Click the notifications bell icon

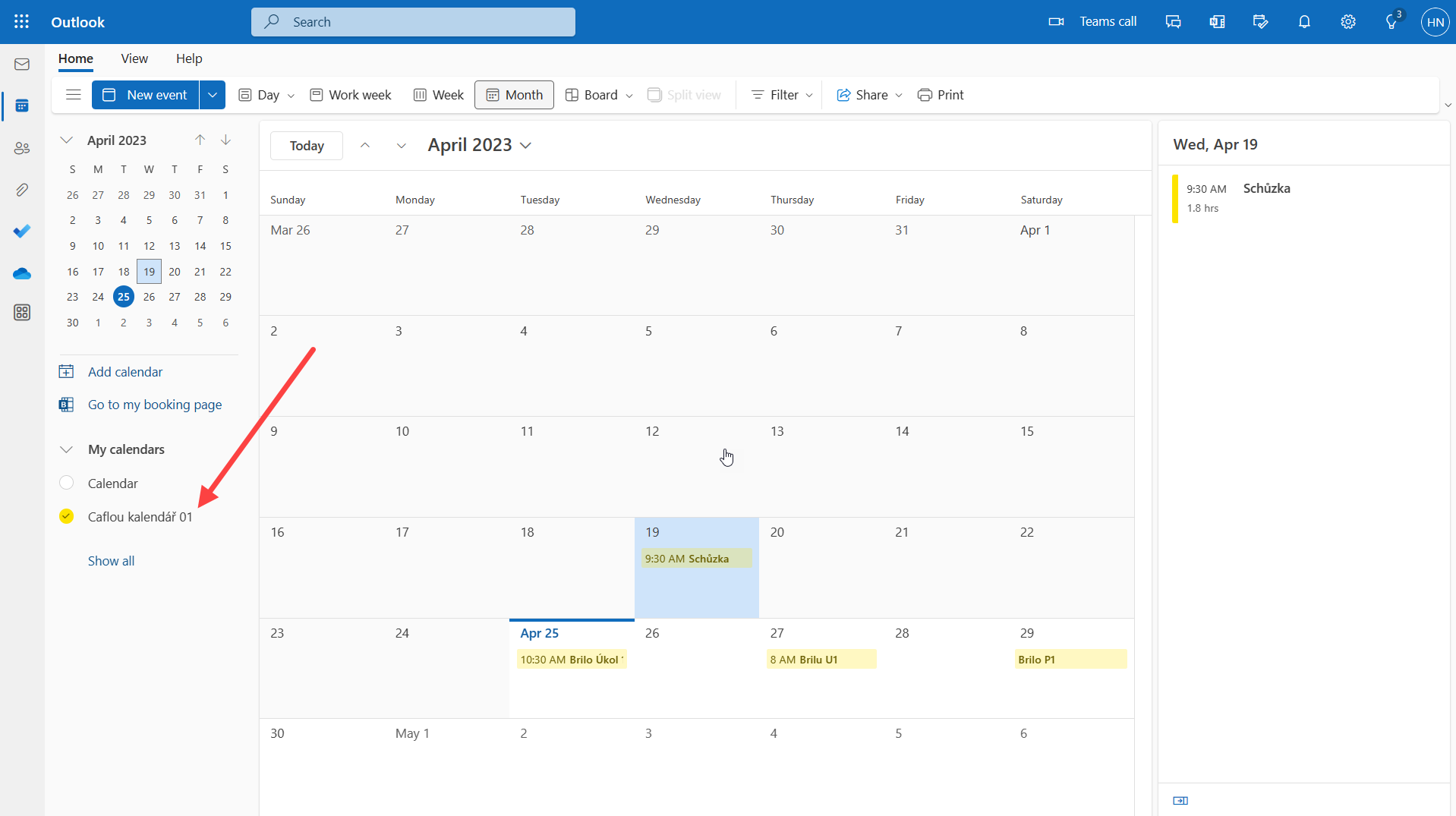[1303, 22]
